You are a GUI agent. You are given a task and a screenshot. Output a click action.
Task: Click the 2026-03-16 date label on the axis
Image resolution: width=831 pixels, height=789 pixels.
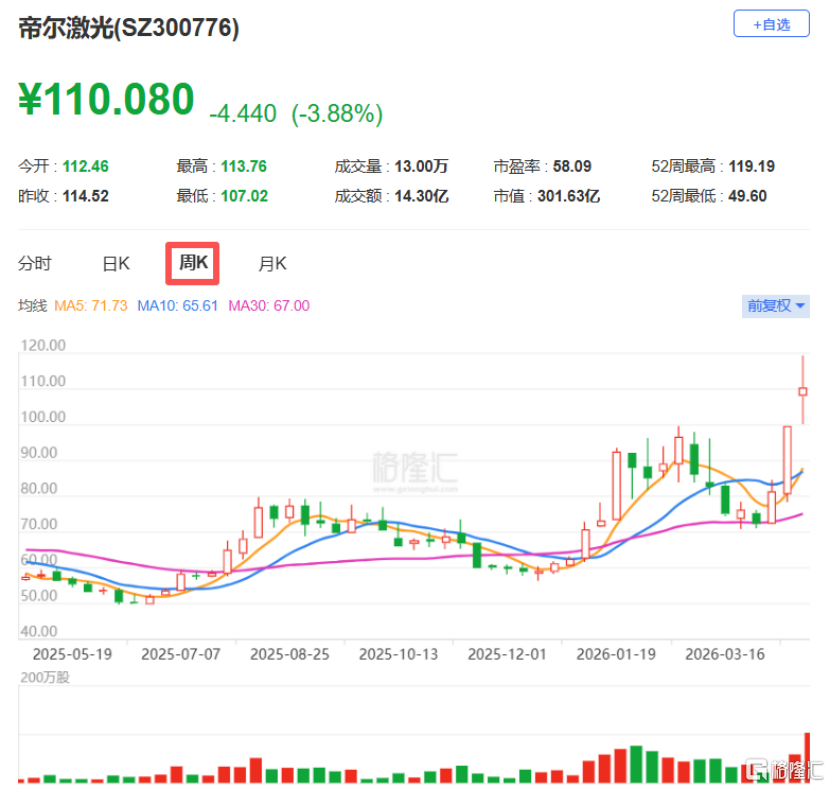click(x=725, y=654)
